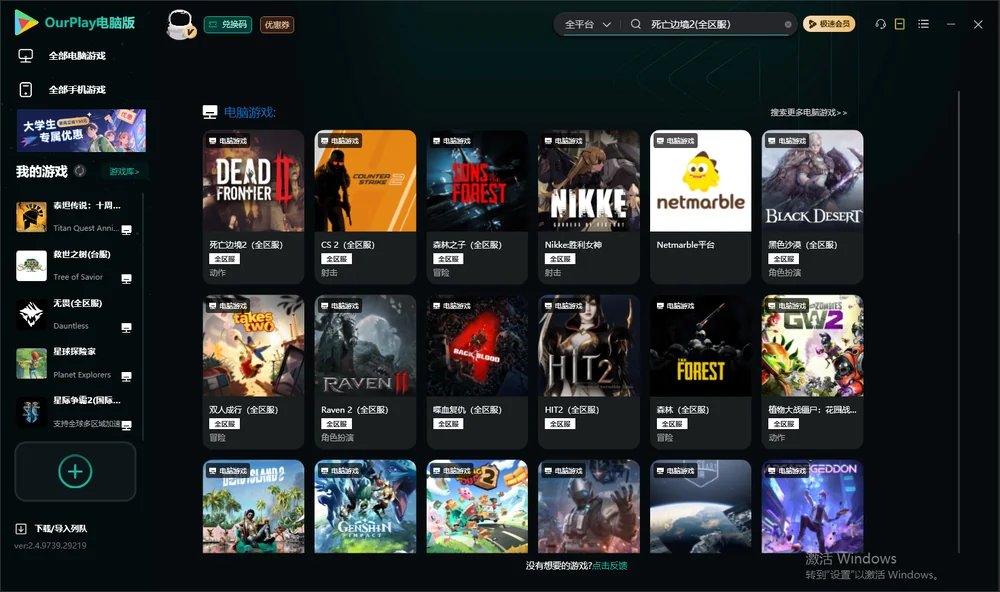This screenshot has width=1000, height=592.
Task: Click the customer service headset icon
Action: pyautogui.click(x=880, y=24)
